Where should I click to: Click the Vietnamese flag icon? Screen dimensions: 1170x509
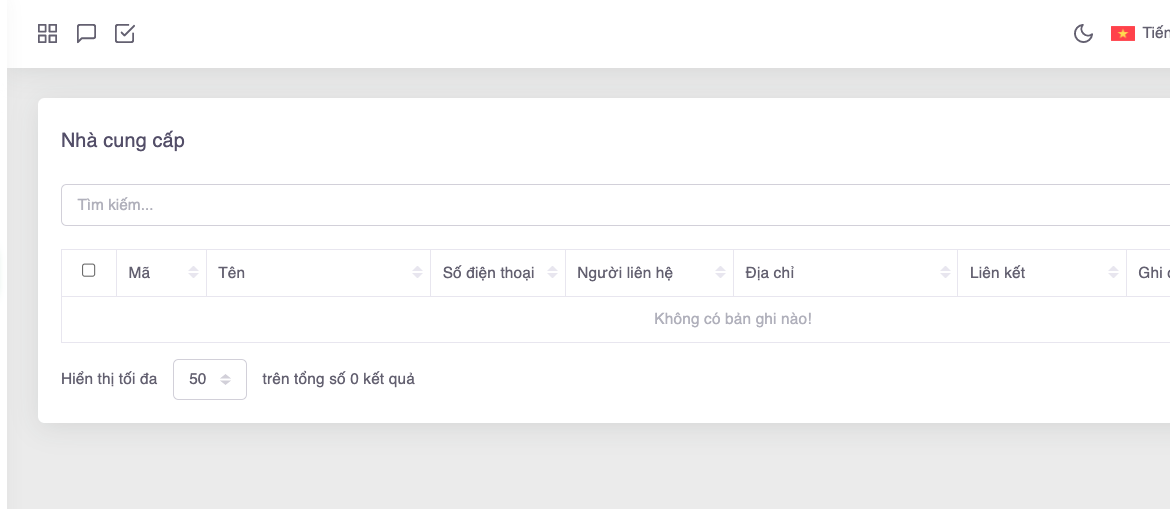(x=1122, y=34)
